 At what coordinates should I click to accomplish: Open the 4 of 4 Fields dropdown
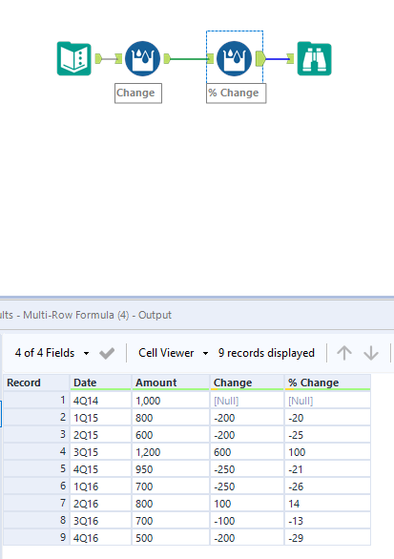[52, 353]
